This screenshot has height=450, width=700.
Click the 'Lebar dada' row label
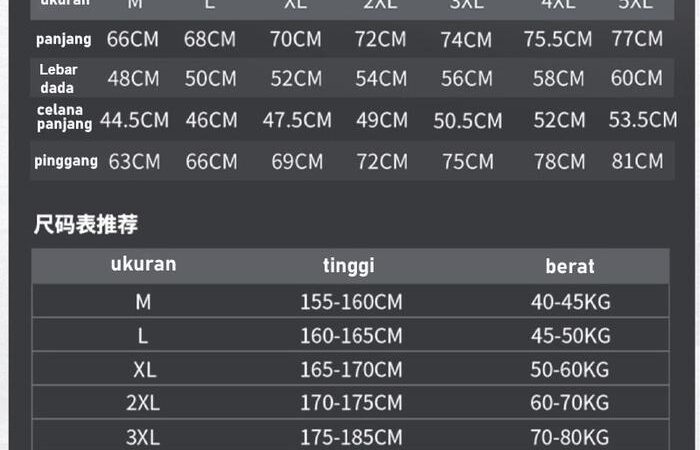58,79
